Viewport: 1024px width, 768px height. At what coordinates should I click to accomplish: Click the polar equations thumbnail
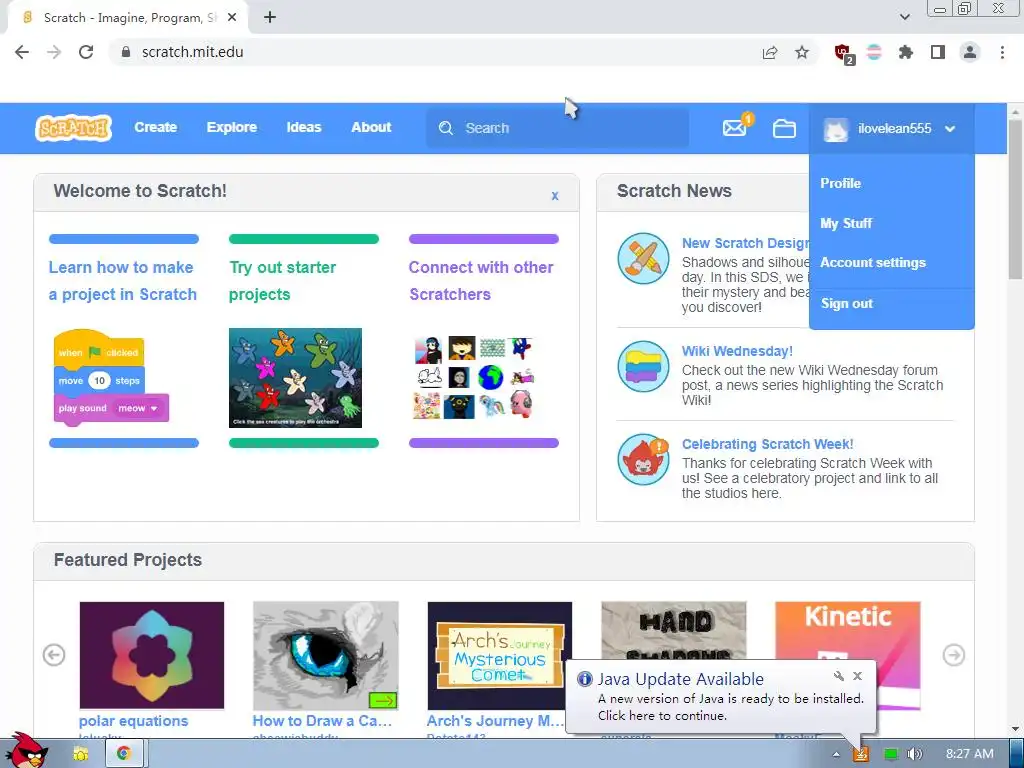click(x=152, y=655)
